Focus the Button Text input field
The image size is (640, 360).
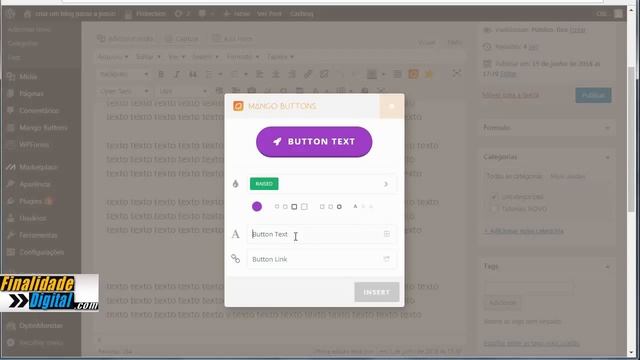click(x=321, y=234)
